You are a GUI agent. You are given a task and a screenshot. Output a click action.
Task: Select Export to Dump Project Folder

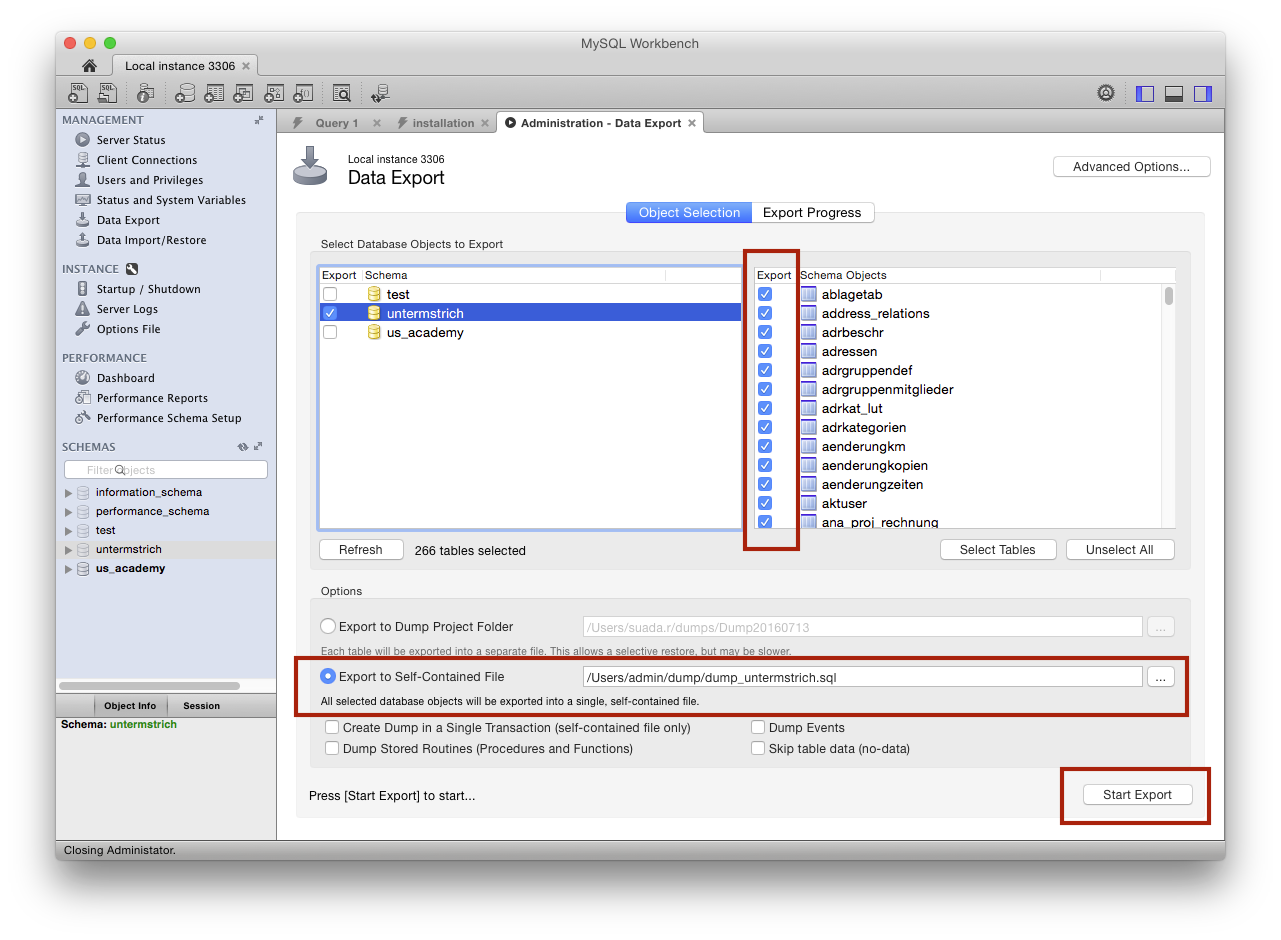[x=328, y=627]
